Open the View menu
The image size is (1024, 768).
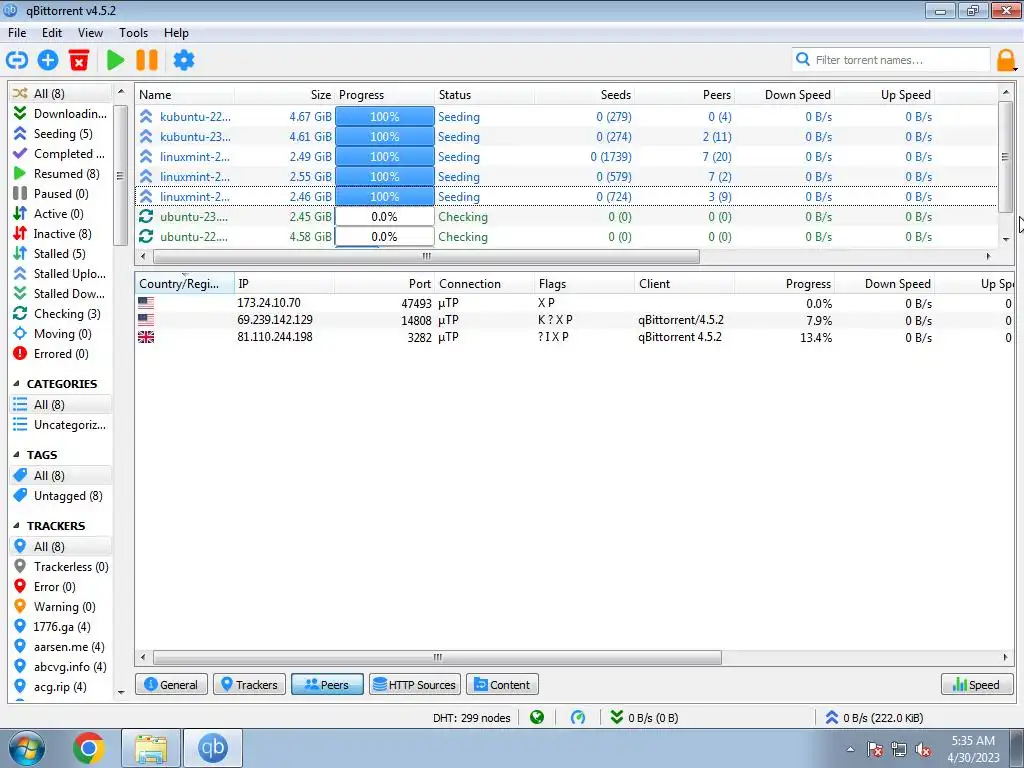click(x=90, y=33)
